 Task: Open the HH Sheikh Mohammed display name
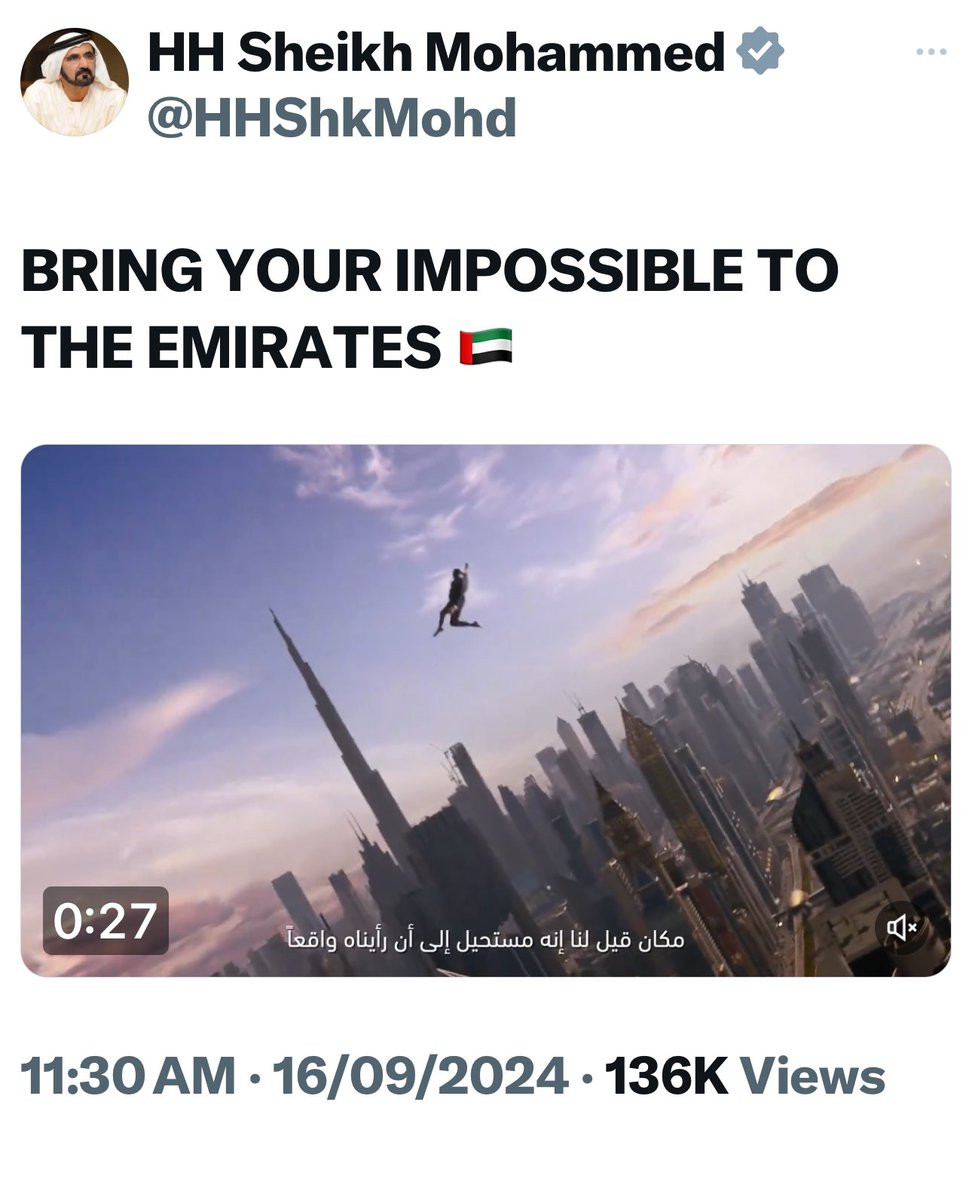(436, 53)
